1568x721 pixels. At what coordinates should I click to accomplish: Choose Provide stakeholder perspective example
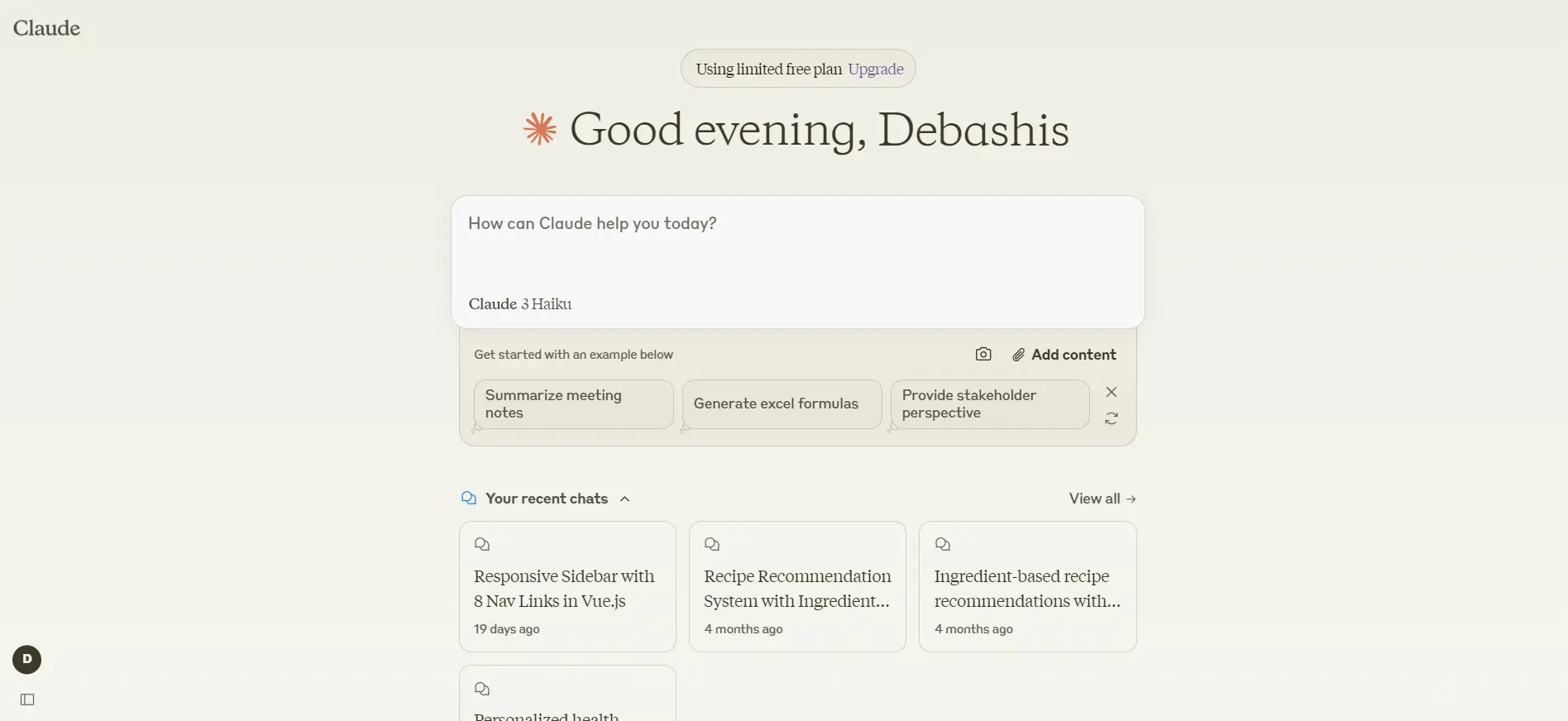[x=989, y=404]
